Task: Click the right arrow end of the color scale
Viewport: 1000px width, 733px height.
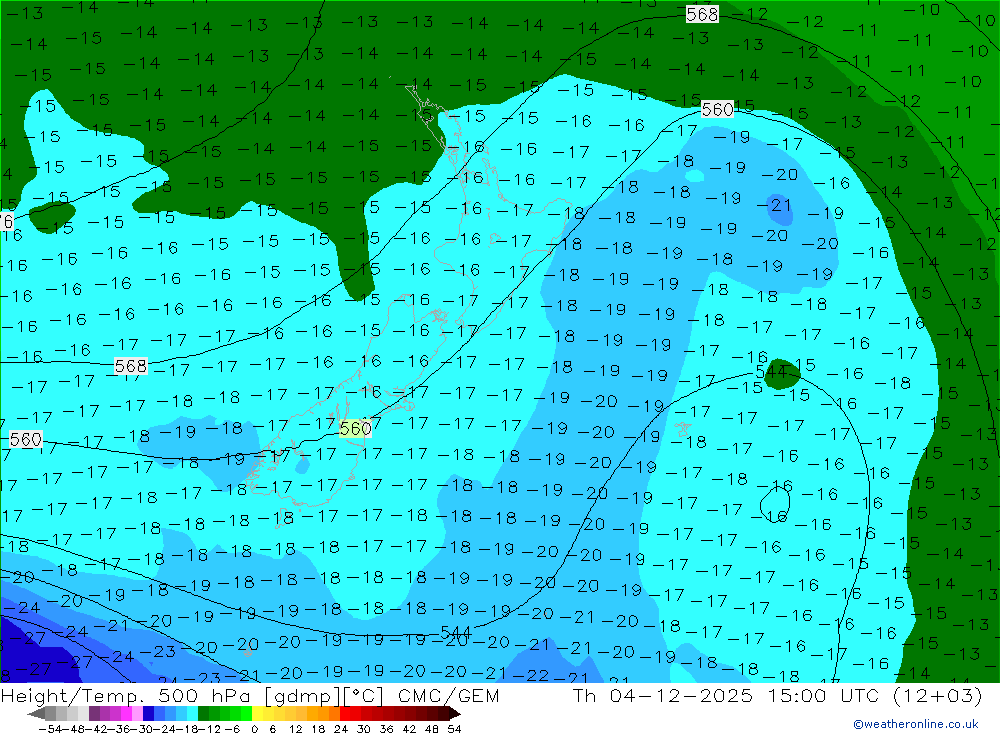Action: tap(454, 713)
